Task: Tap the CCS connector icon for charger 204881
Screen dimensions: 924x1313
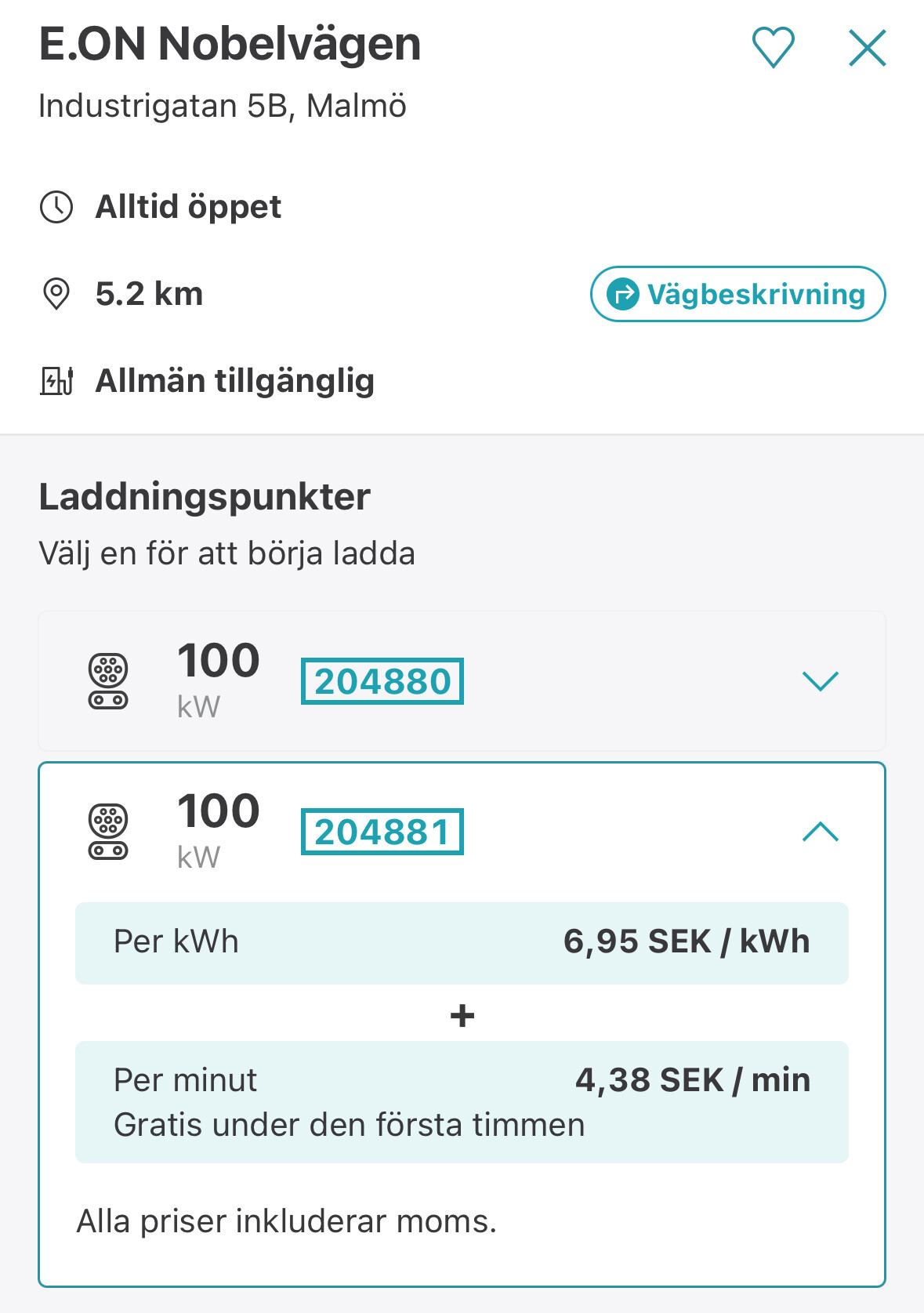Action: [108, 832]
